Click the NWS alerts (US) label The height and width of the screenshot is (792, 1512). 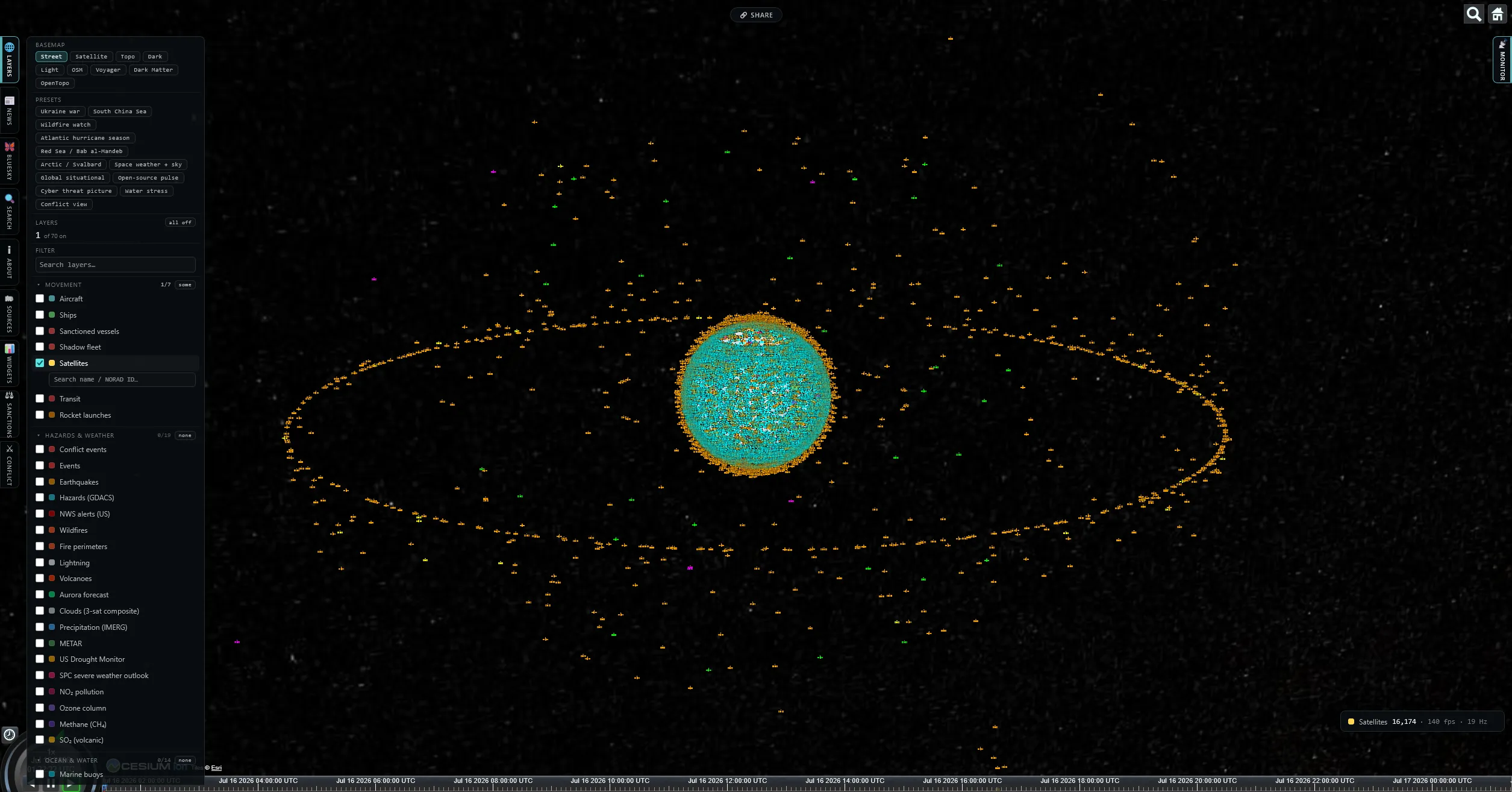(85, 514)
